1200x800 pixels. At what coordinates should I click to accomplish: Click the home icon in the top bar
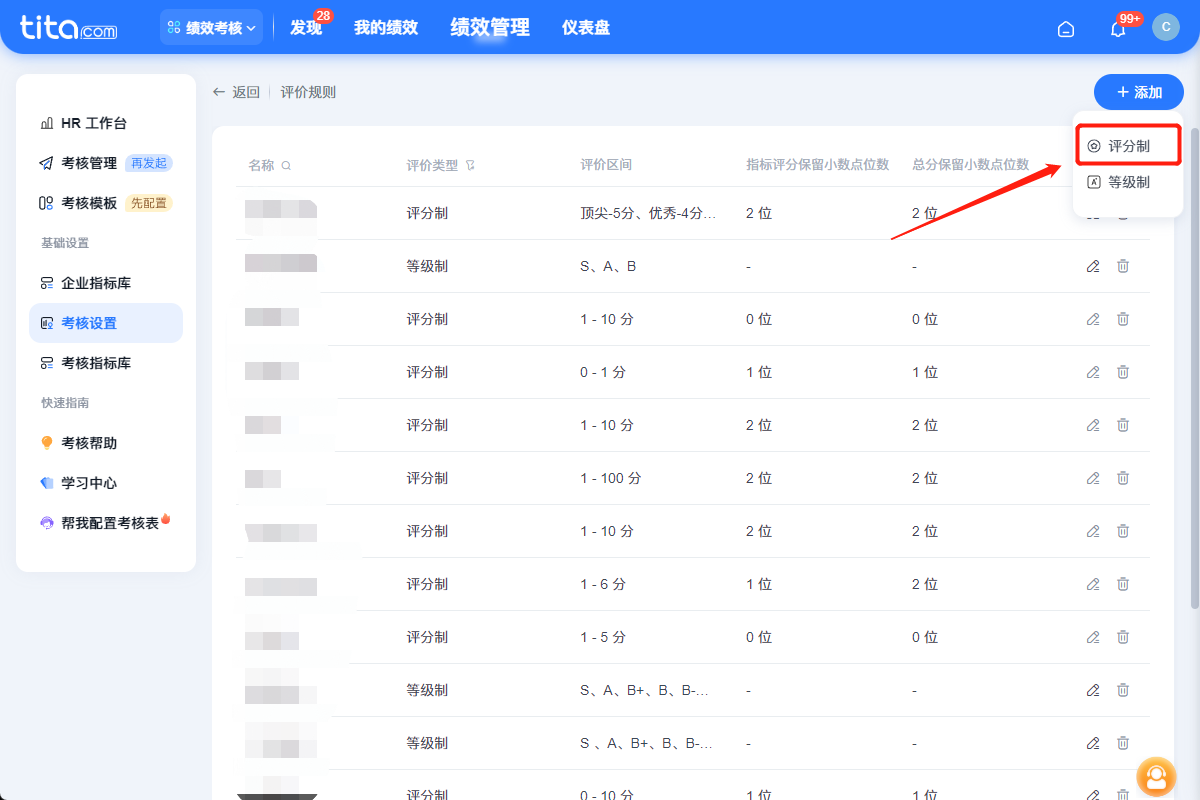[1065, 29]
